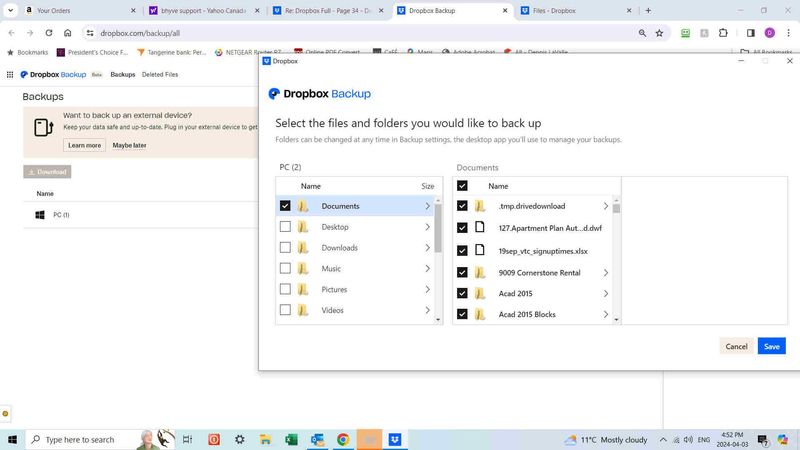Click the Cancel button
Screen dimensions: 800x450
tap(736, 346)
